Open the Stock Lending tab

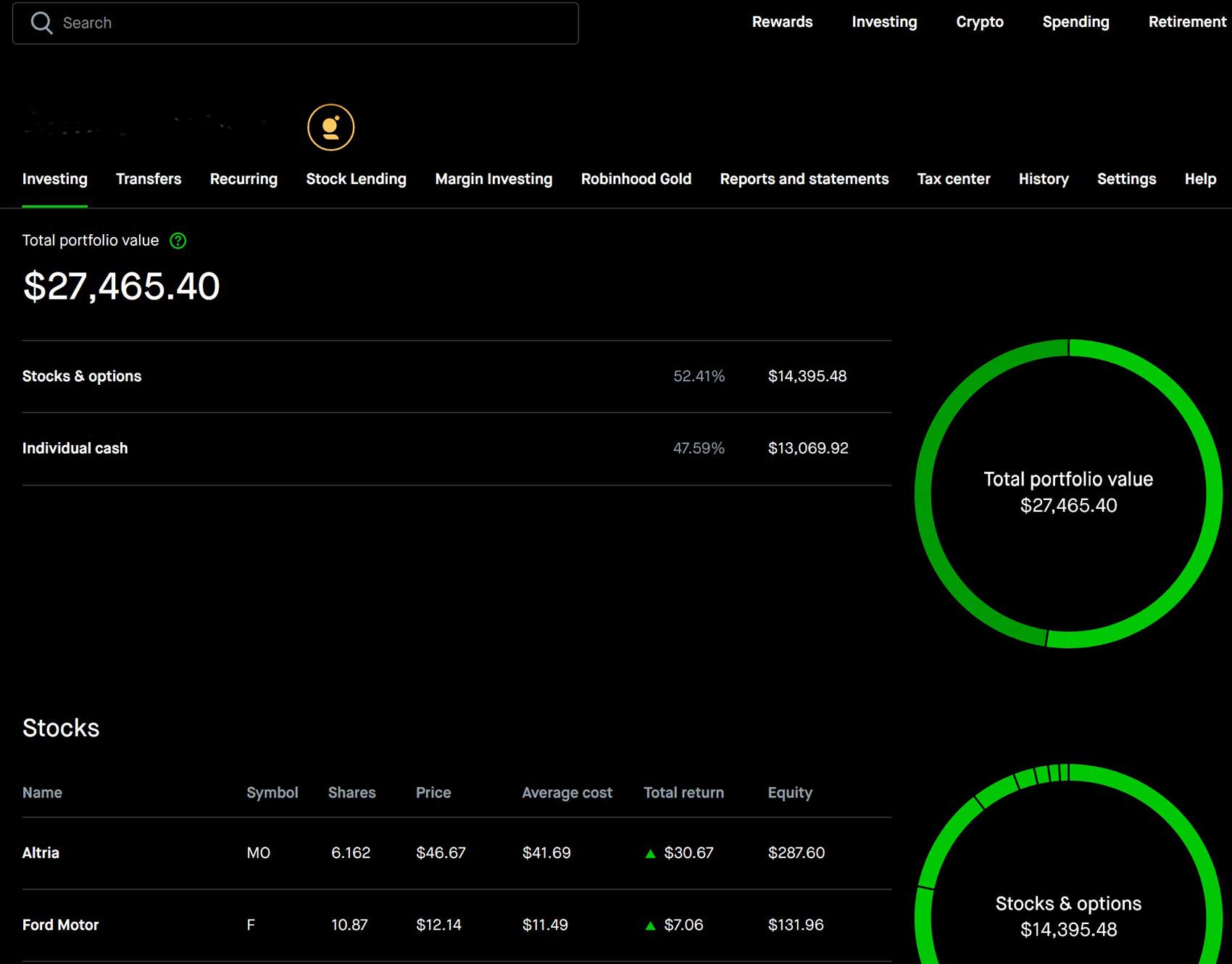(356, 179)
